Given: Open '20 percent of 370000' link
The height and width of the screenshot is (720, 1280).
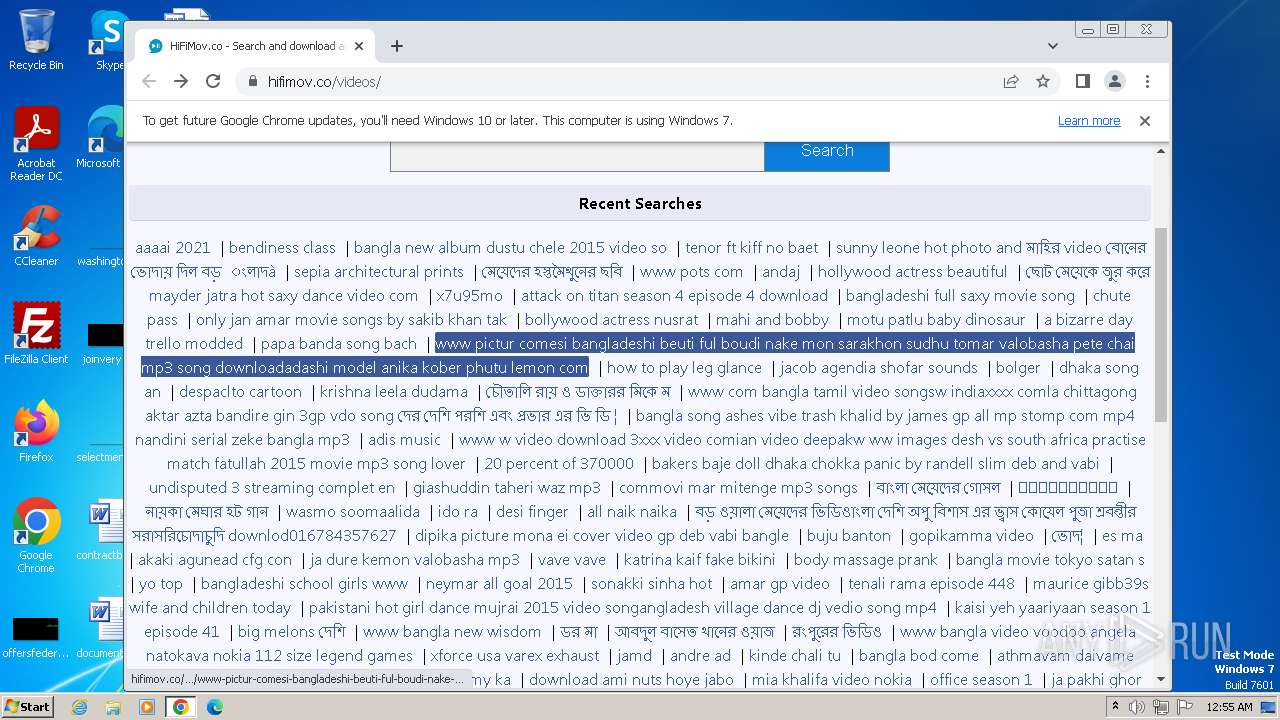Looking at the screenshot, I should (x=559, y=464).
